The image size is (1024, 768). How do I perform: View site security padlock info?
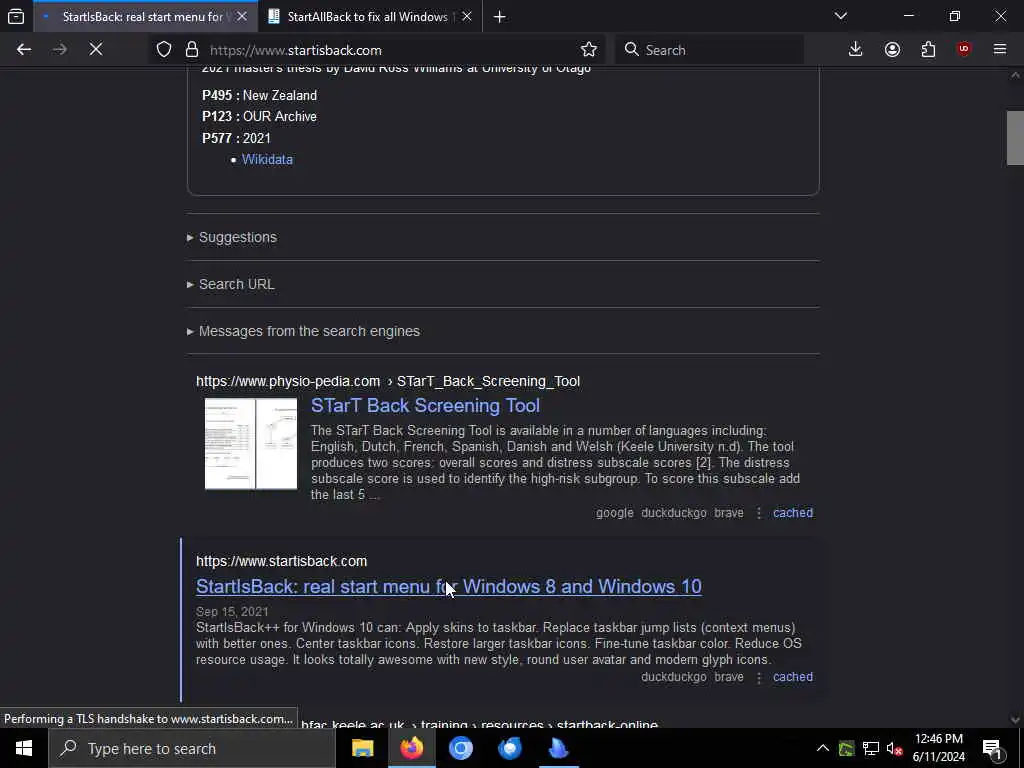coord(192,50)
